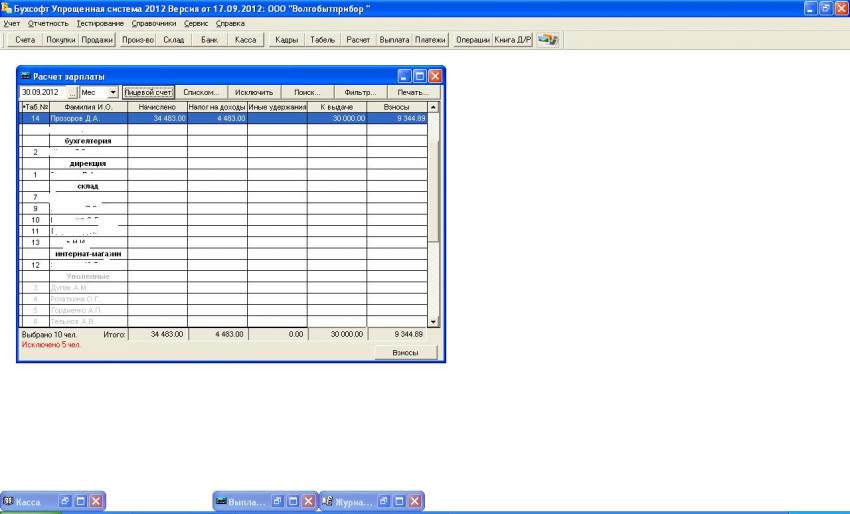Click the date field showing 30.09.2012

point(42,92)
